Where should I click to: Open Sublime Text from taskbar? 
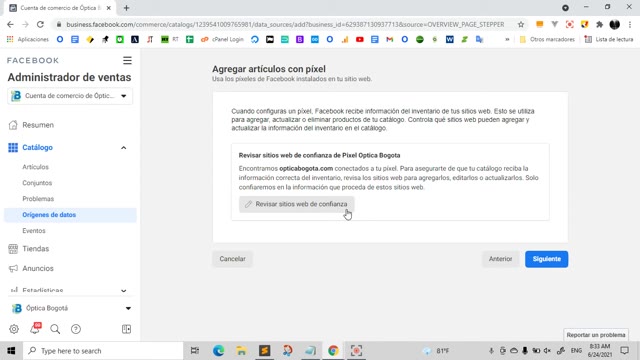coord(264,351)
